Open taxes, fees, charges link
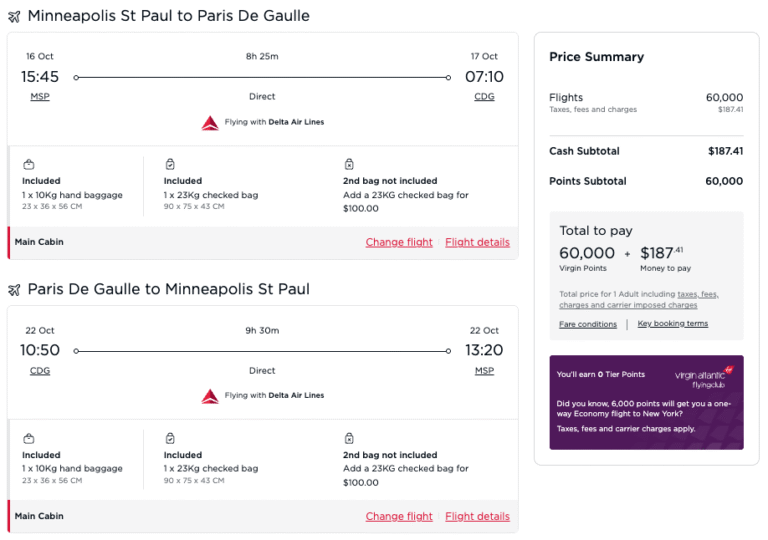The height and width of the screenshot is (540, 768). tap(697, 294)
